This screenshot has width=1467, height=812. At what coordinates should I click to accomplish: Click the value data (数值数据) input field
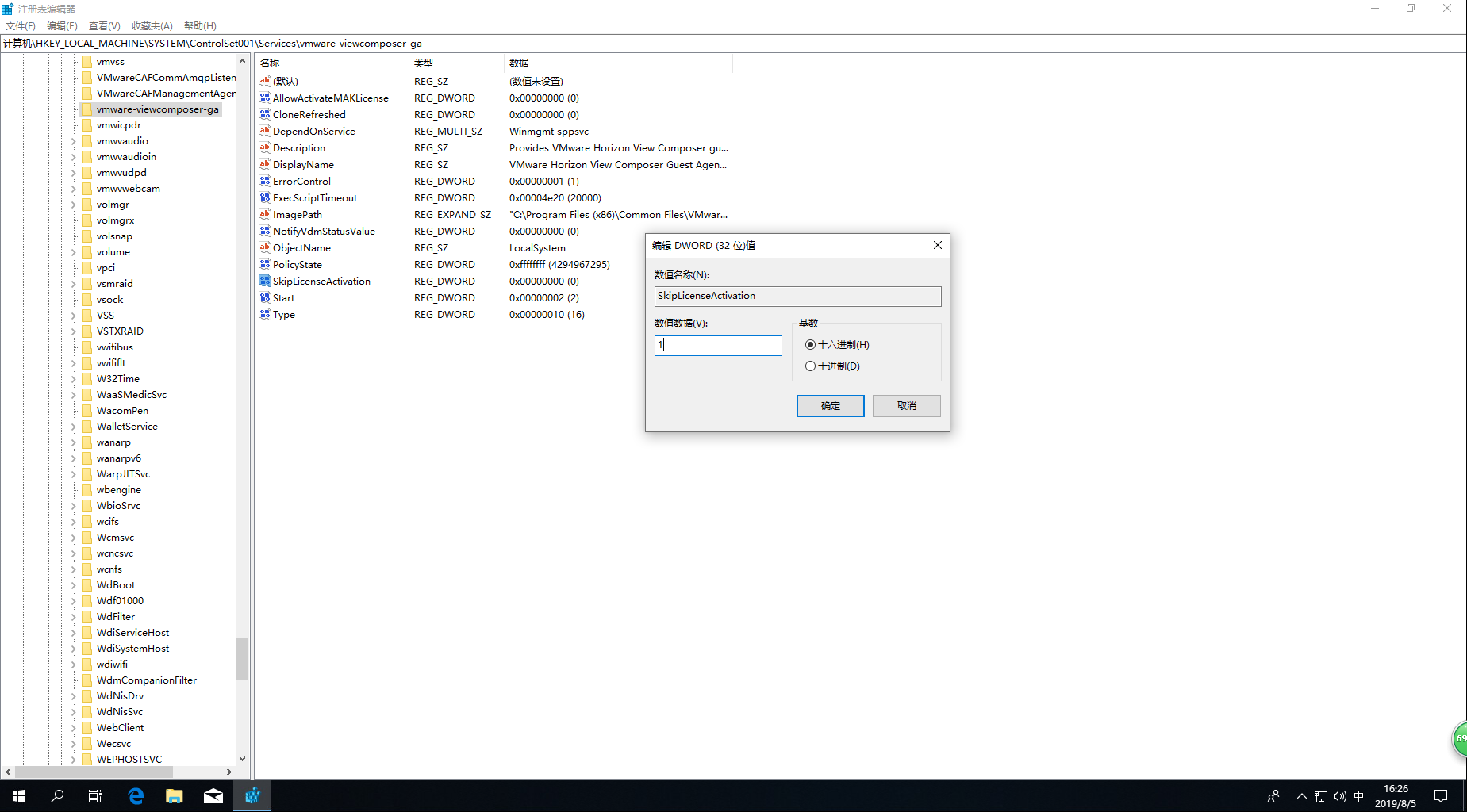coord(718,346)
